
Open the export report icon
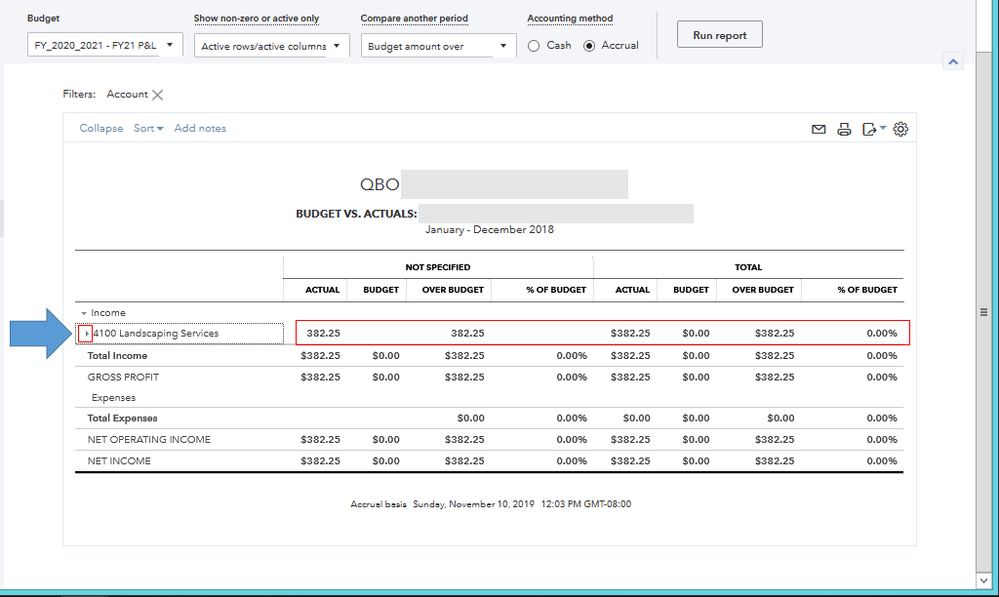869,129
